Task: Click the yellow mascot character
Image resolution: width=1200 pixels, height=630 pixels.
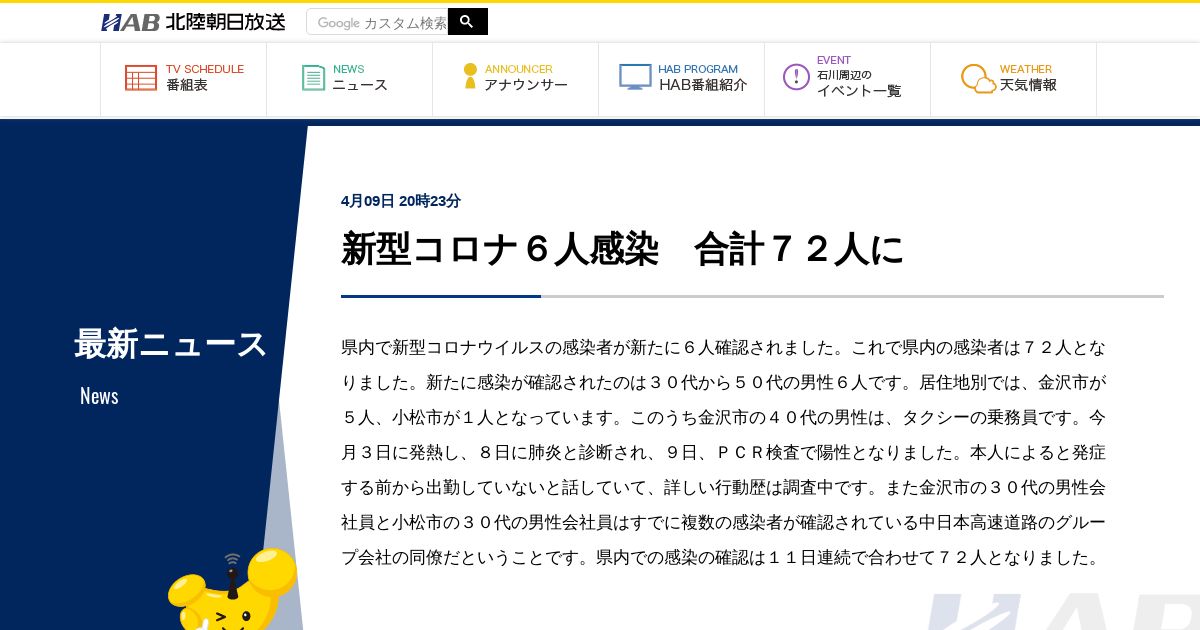Action: pyautogui.click(x=232, y=590)
